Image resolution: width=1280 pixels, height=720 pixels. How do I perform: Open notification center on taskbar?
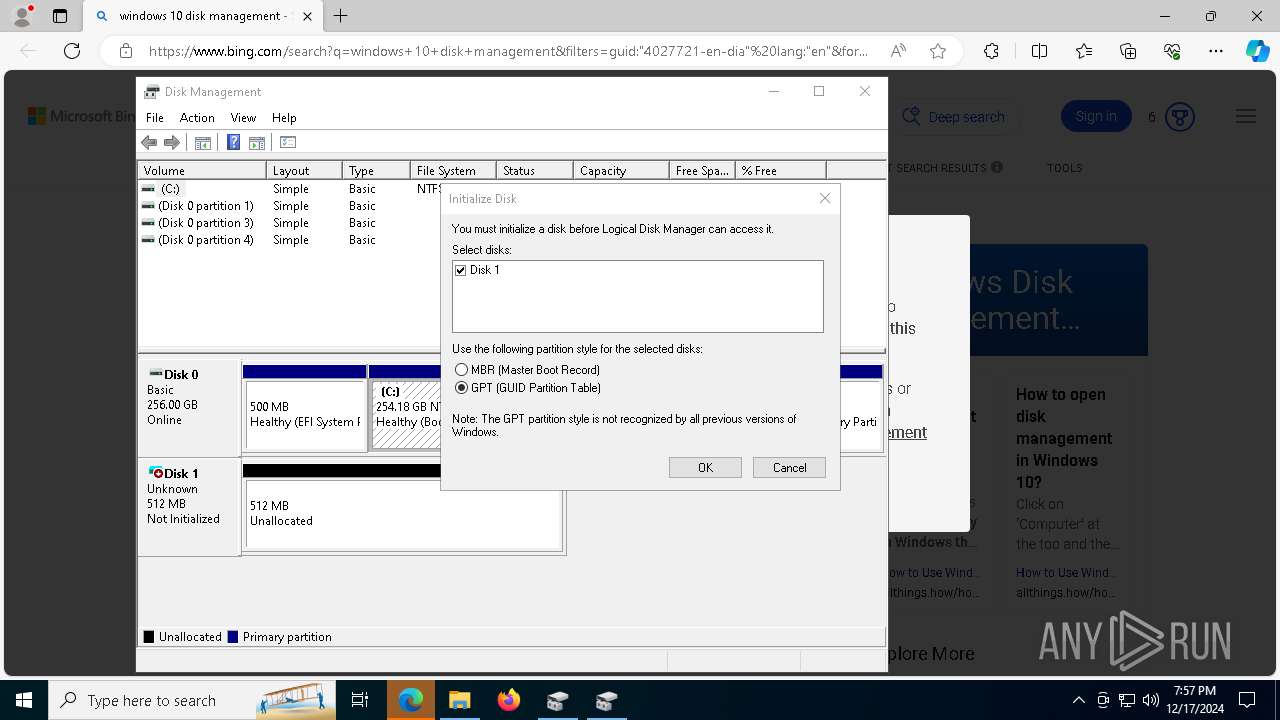pyautogui.click(x=1247, y=700)
